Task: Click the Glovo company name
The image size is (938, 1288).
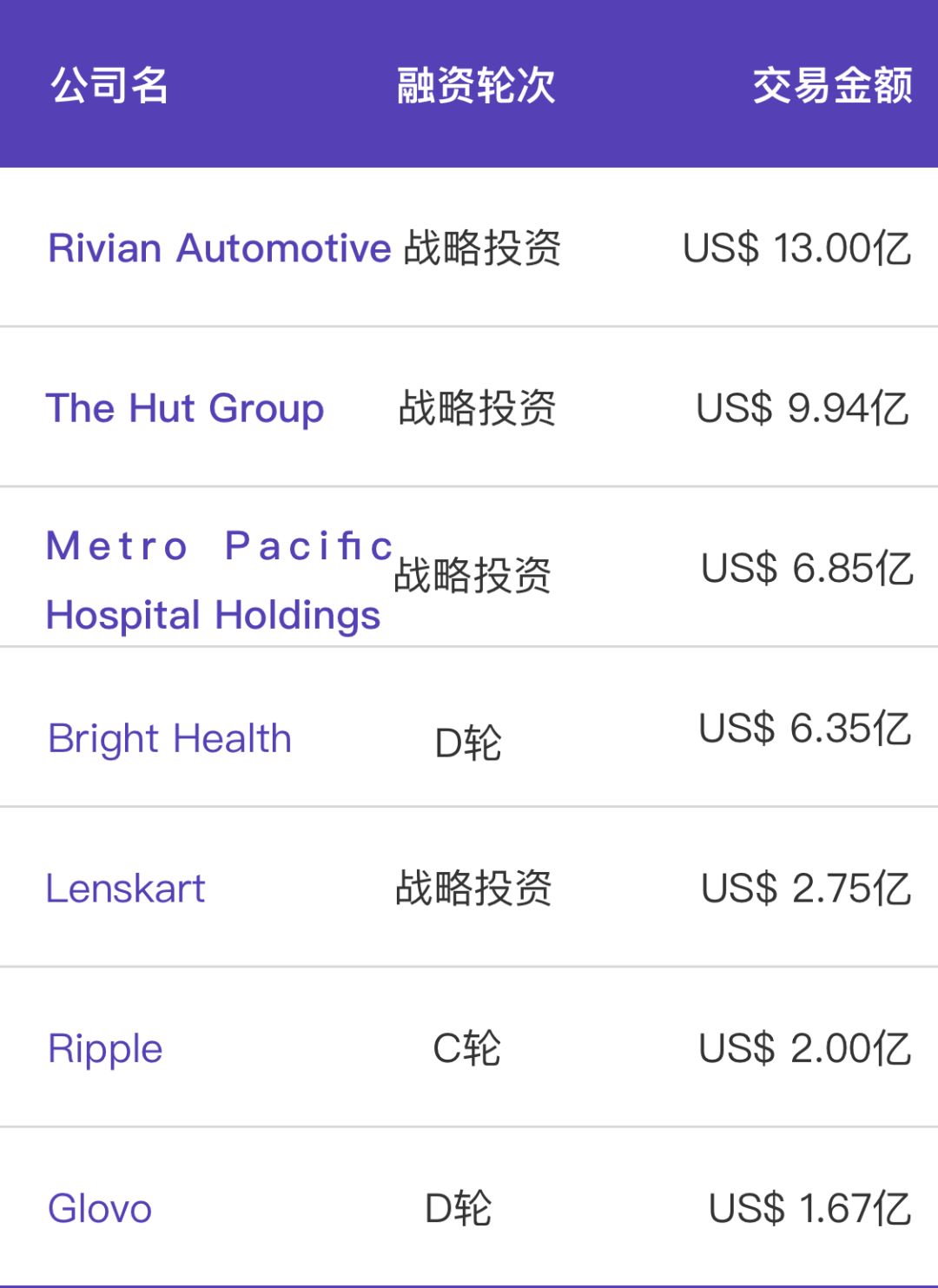Action: tap(100, 1208)
